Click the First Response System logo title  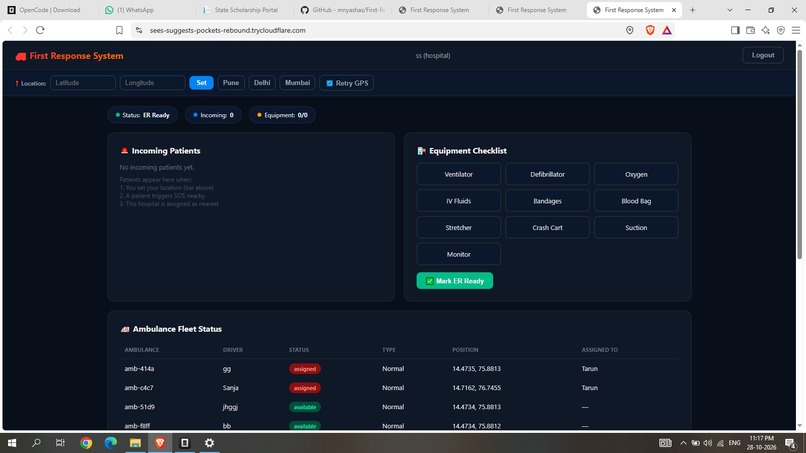69,56
